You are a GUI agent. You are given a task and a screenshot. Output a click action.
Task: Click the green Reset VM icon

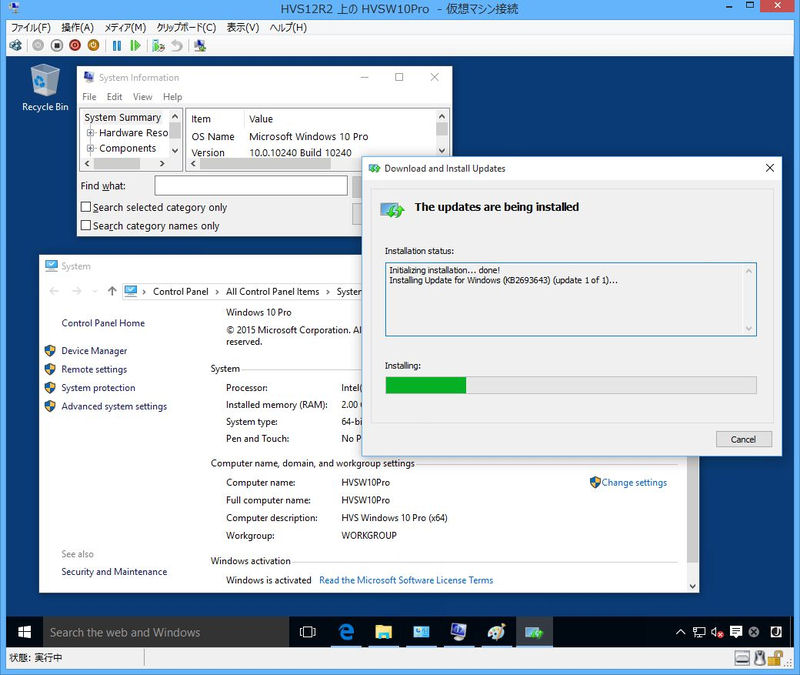[x=135, y=45]
